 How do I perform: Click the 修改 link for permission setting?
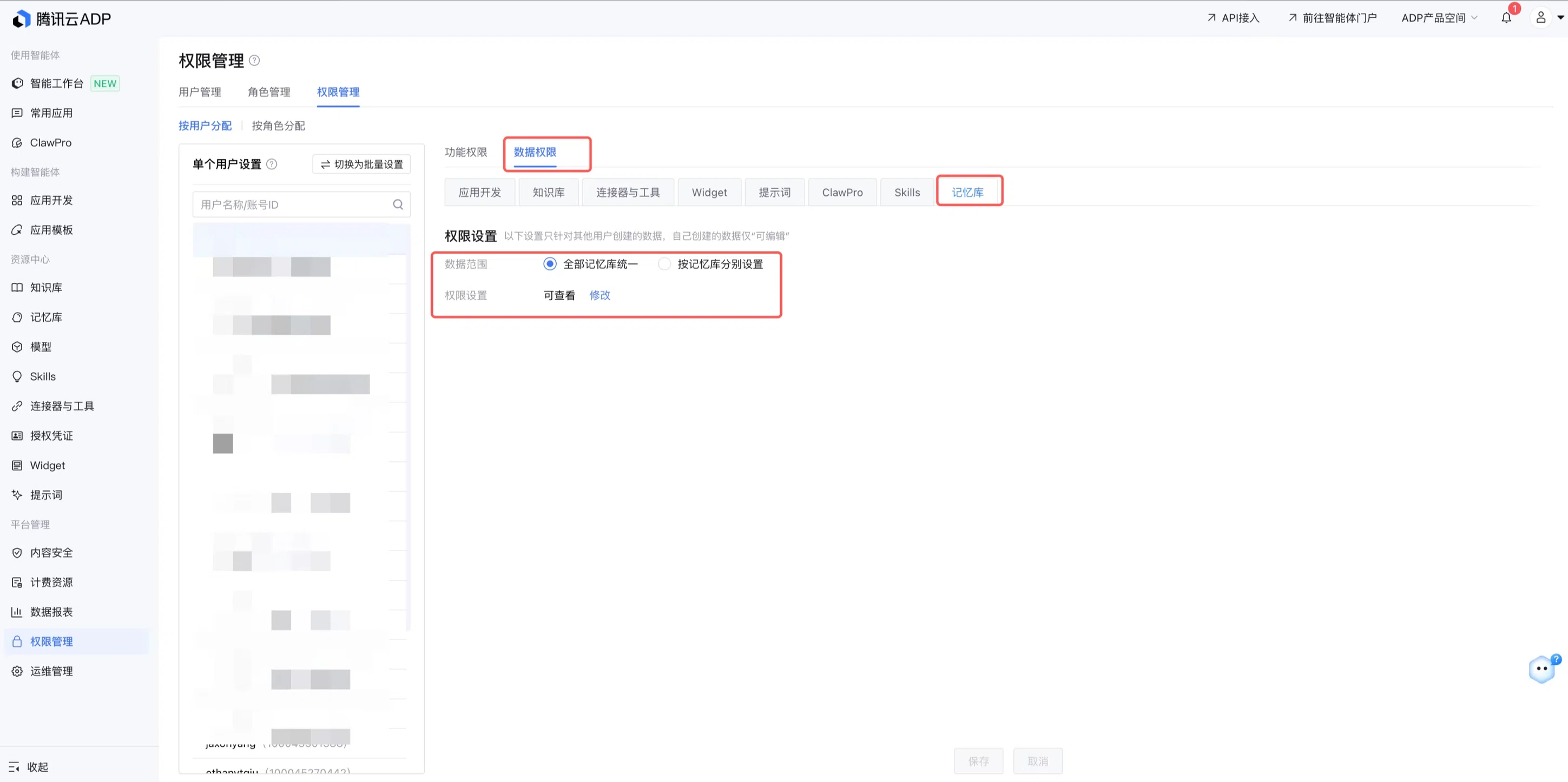tap(599, 295)
